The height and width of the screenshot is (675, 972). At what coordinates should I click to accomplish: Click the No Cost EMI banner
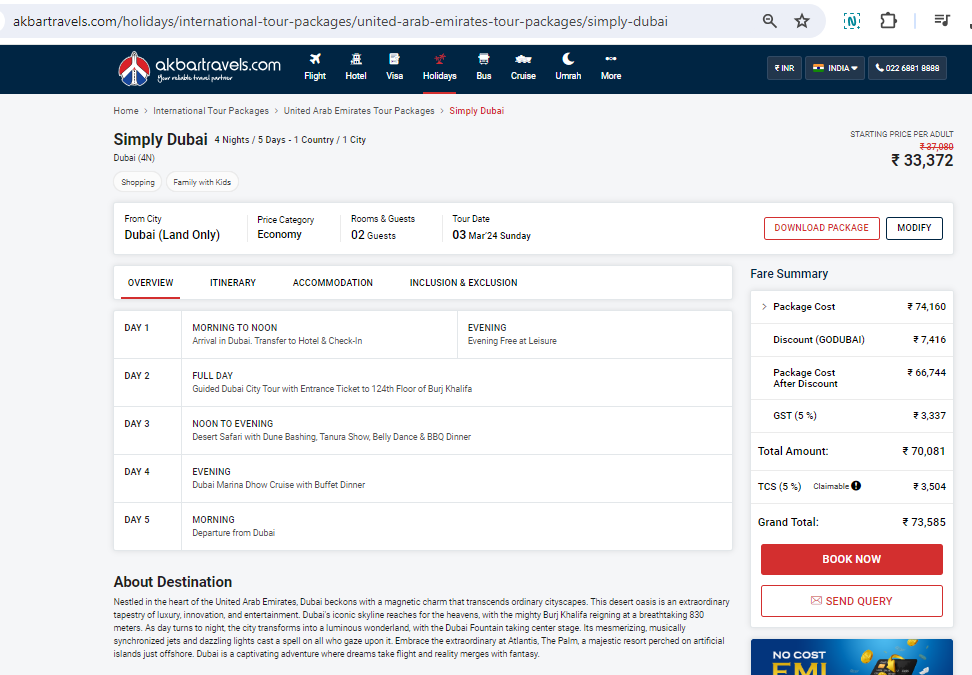coord(852,657)
